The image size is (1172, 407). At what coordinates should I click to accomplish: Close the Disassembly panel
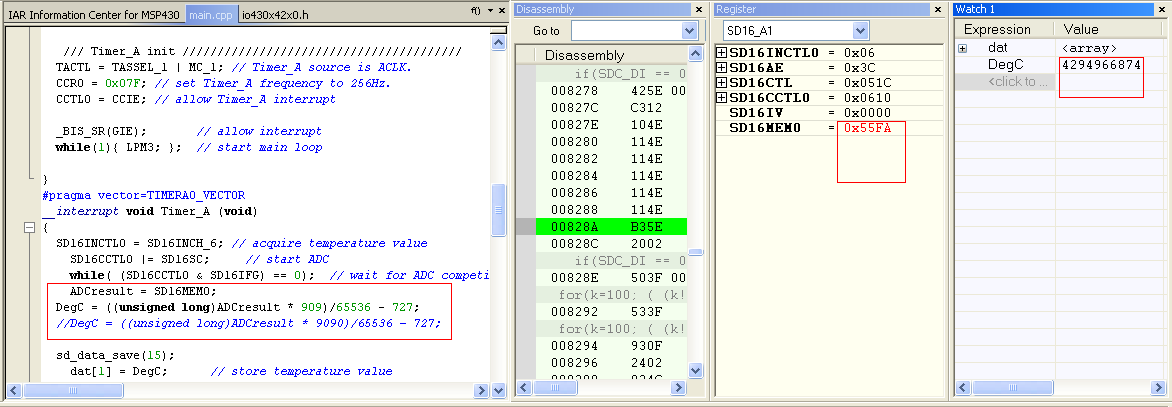pyautogui.click(x=698, y=10)
